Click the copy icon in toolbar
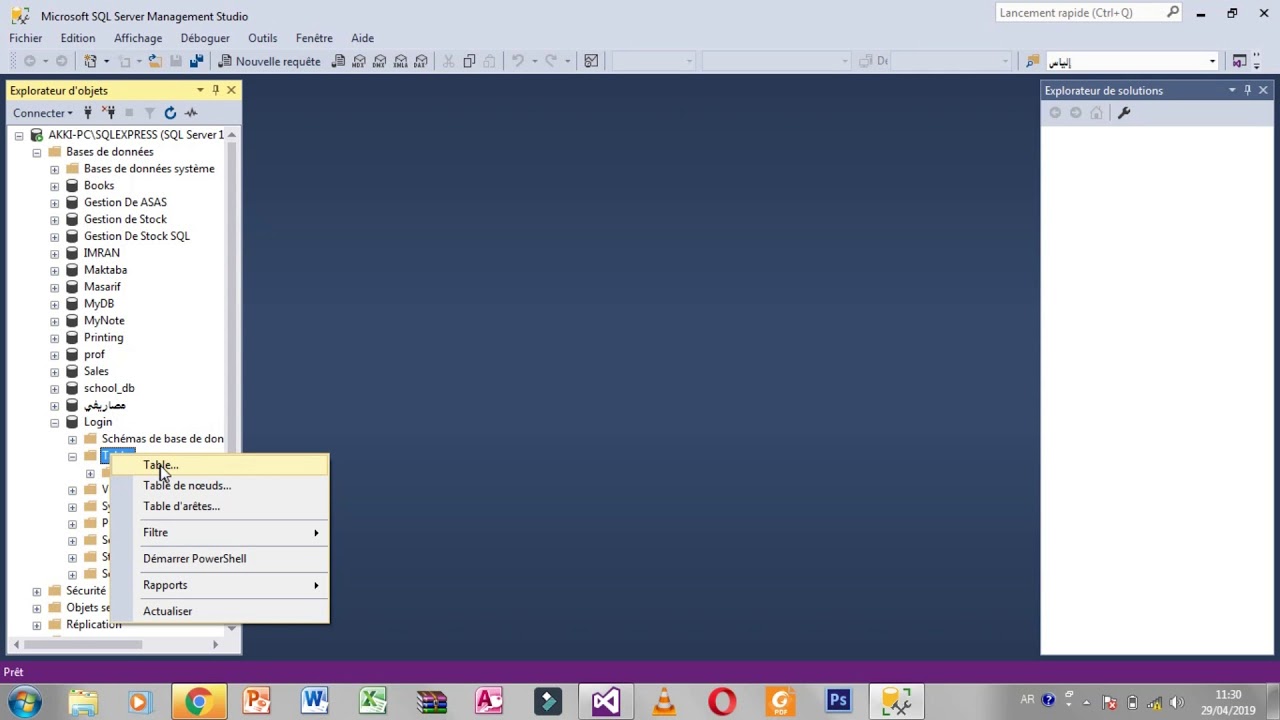 tap(469, 61)
